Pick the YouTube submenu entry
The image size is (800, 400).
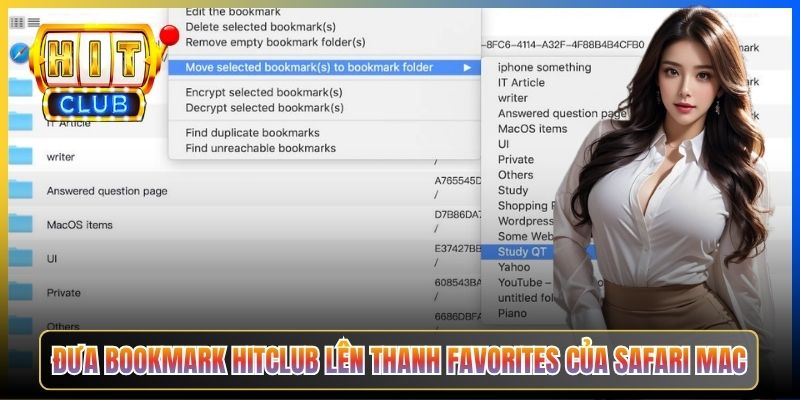pos(526,282)
